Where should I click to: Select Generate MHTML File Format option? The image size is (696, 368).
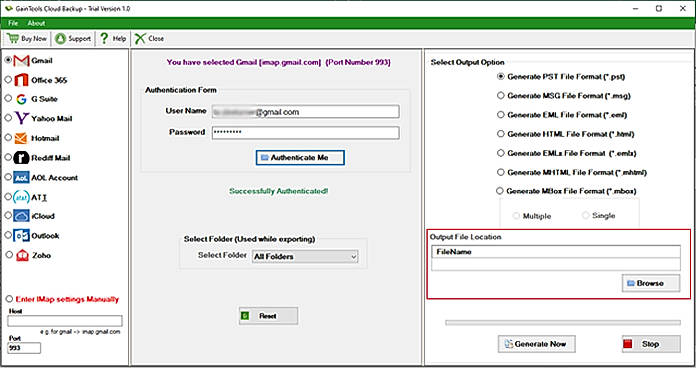501,172
